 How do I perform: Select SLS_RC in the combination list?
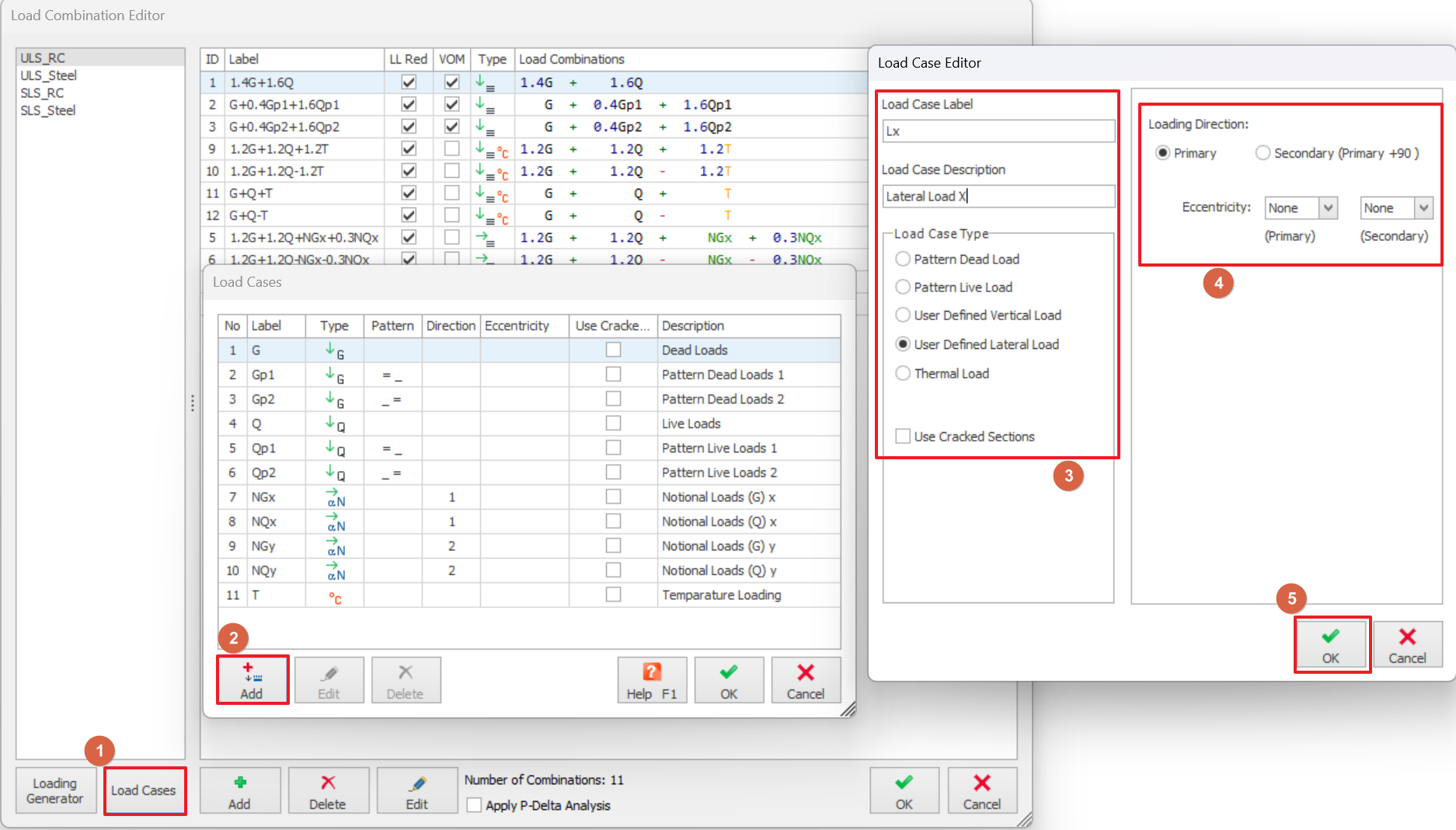click(x=43, y=93)
